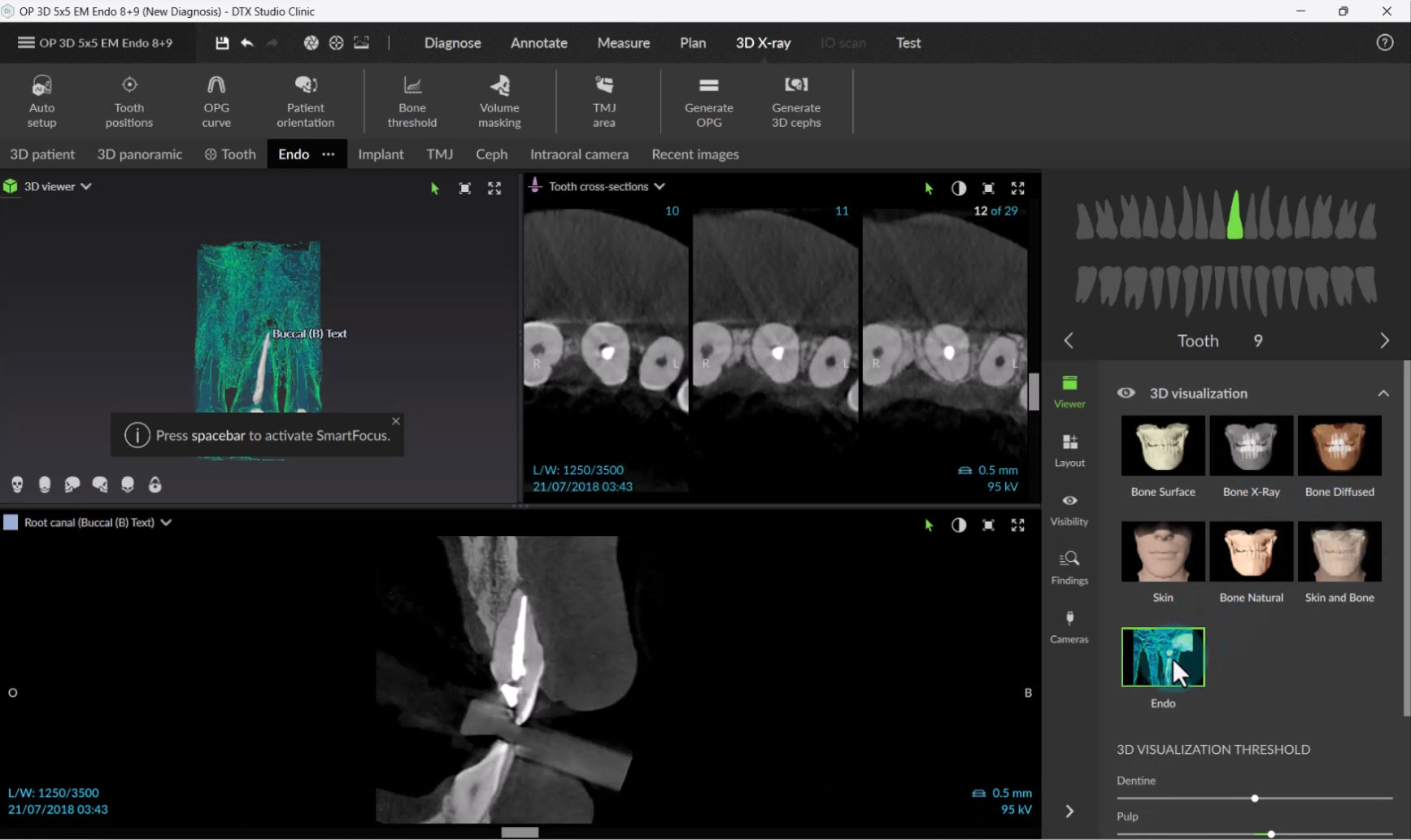Open Endo tab options ellipsis
Image resolution: width=1411 pixels, height=840 pixels.
click(x=328, y=154)
